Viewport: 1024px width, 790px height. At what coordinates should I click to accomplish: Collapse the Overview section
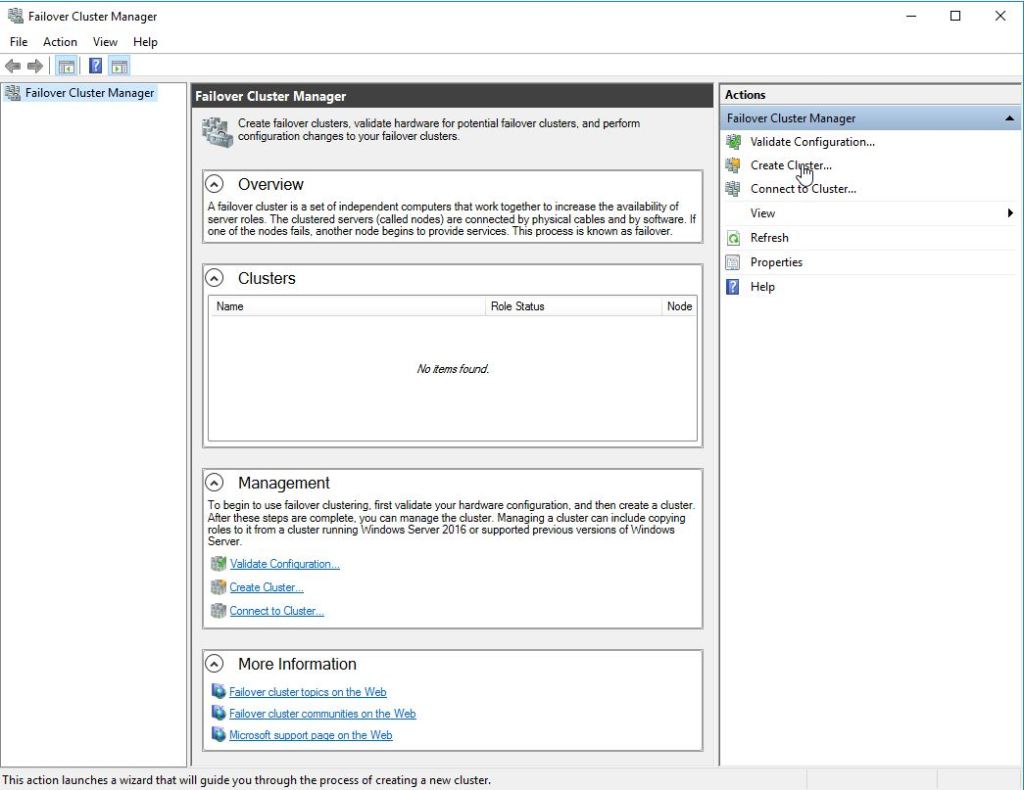(x=214, y=184)
